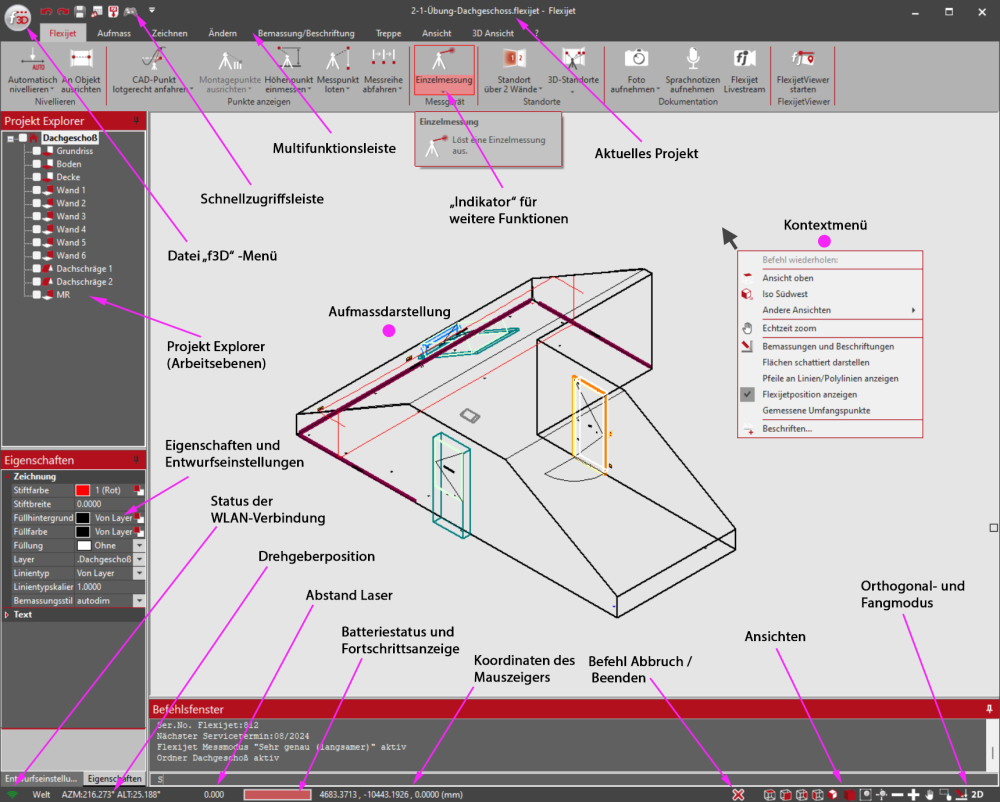
Task: Choose Iso Südwest from context menu
Action: [830, 294]
